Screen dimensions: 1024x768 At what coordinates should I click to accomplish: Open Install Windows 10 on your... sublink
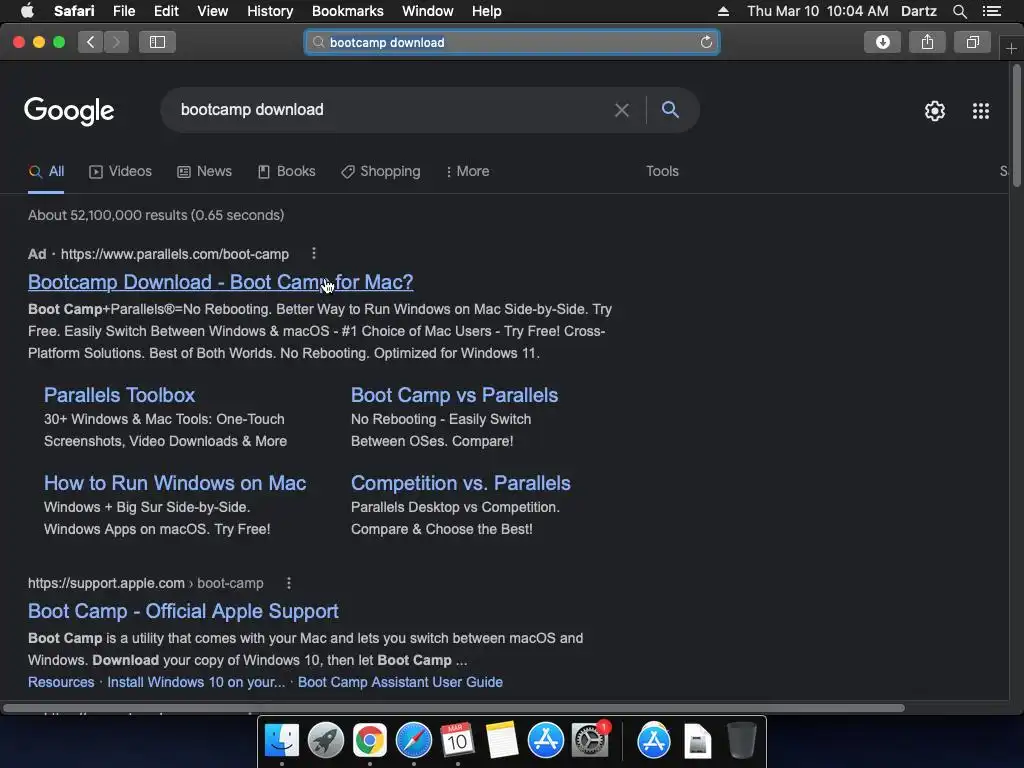pos(196,682)
